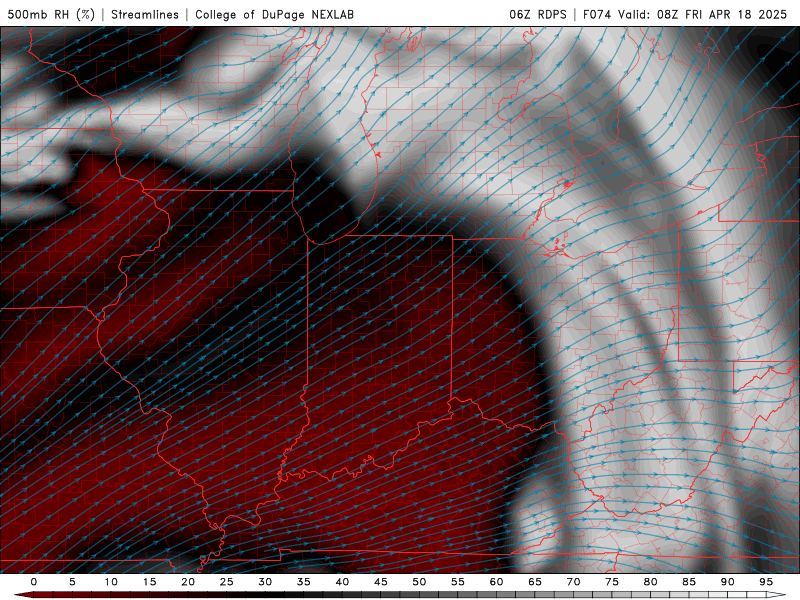Click the '40' value on the color scale
Image resolution: width=800 pixels, height=600 pixels.
342,582
